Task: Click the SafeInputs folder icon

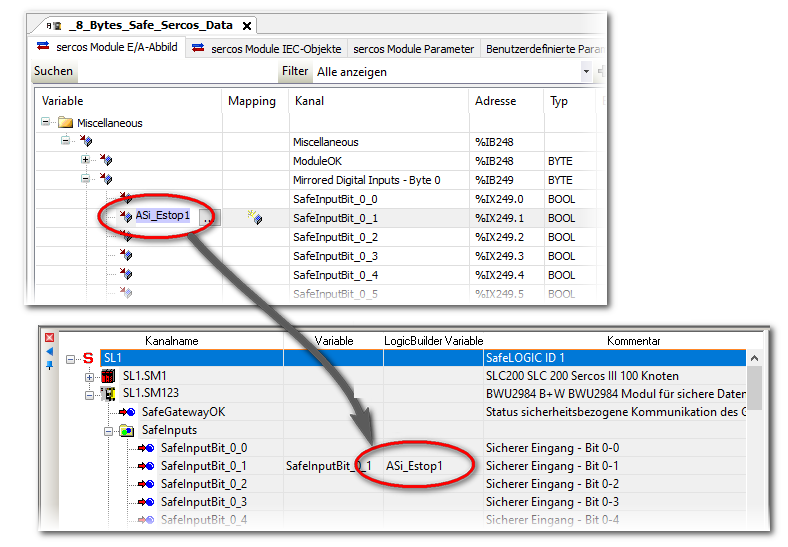Action: (127, 430)
